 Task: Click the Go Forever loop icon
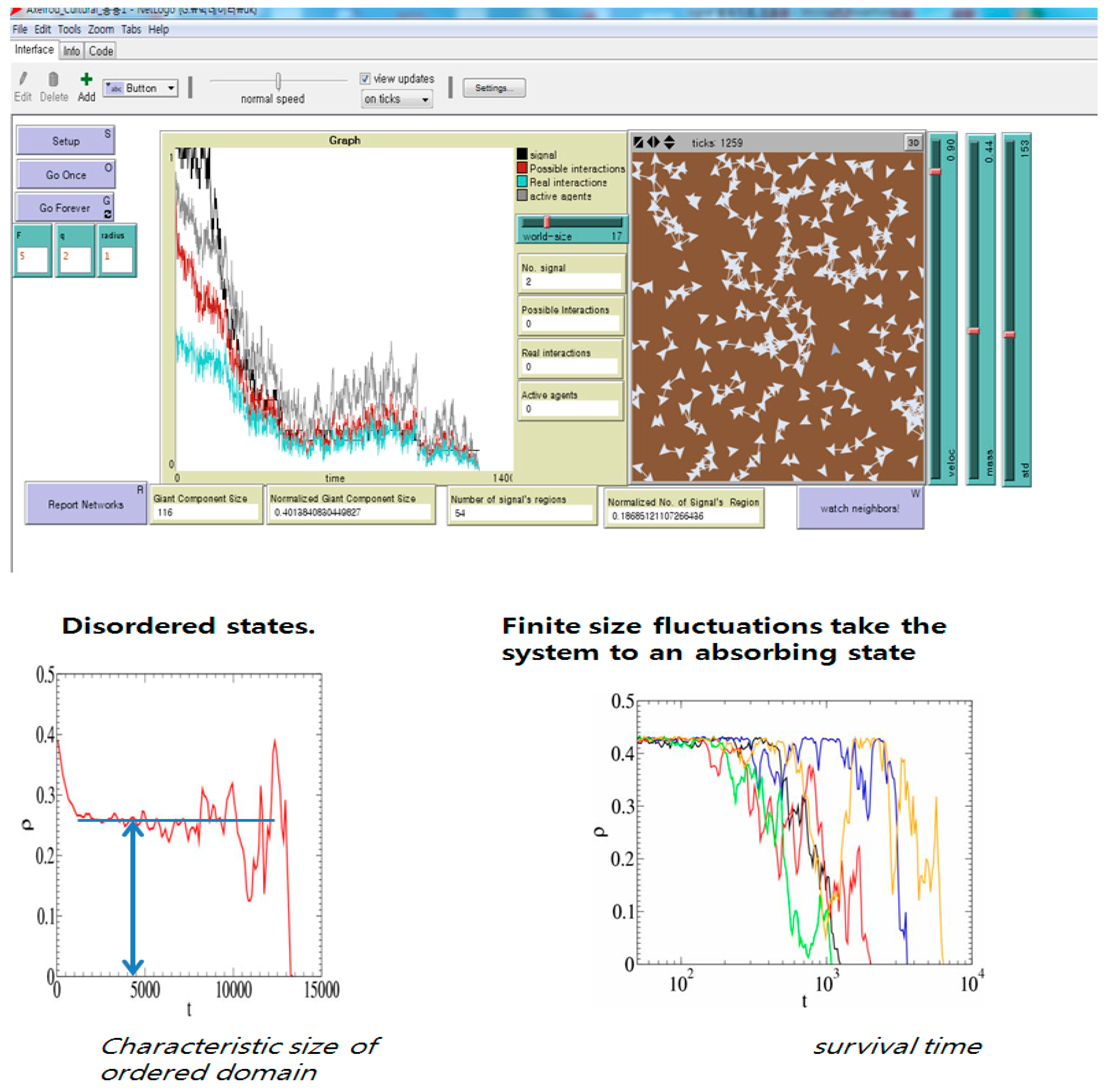coord(108,214)
